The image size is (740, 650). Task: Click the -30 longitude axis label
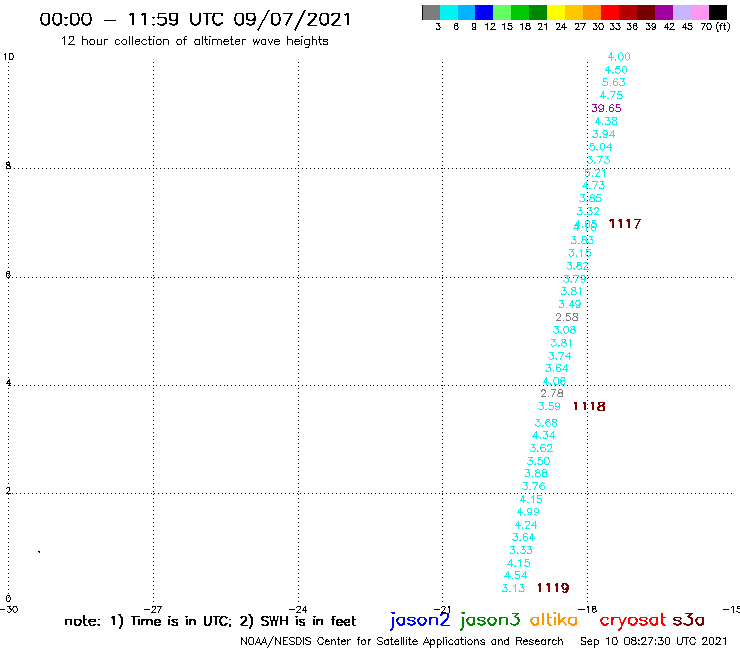pos(9,609)
